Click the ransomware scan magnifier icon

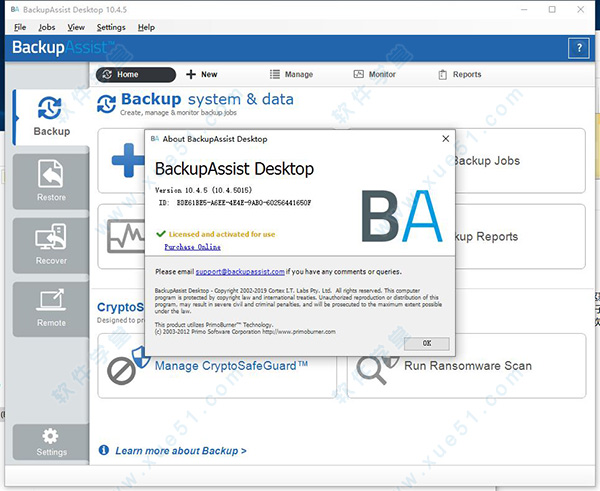377,369
